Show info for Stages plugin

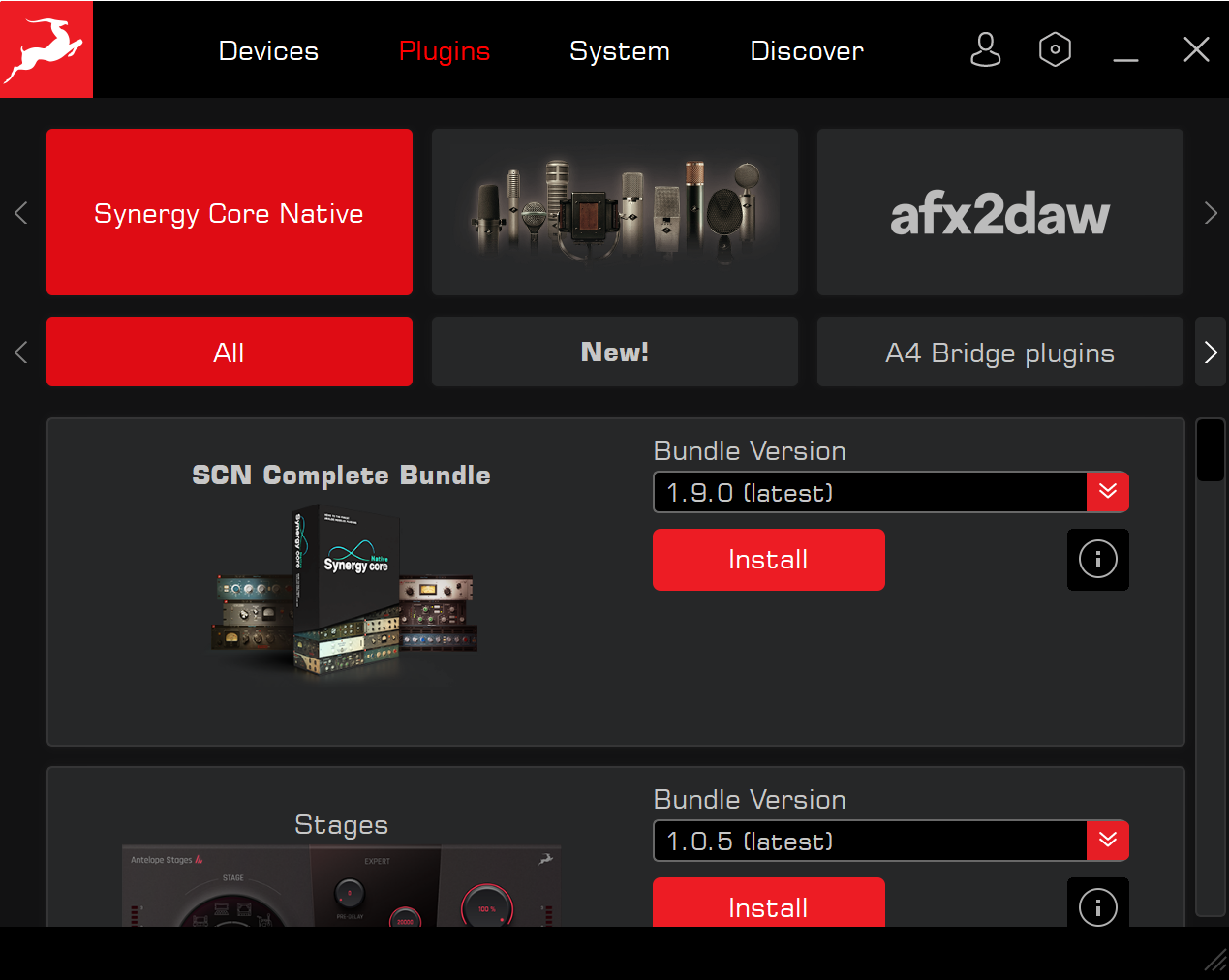click(x=1098, y=903)
